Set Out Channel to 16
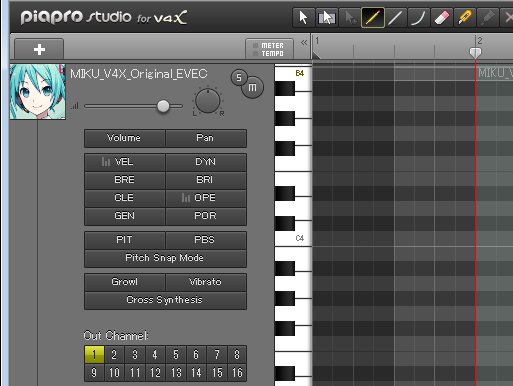 [237, 372]
